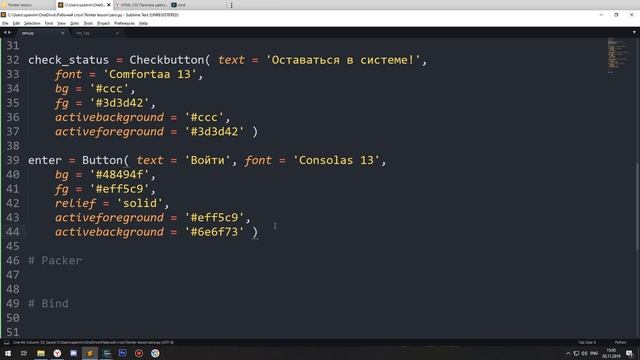640x360 pixels.
Task: Click 'relief' keyword on line 42
Action: (76, 203)
